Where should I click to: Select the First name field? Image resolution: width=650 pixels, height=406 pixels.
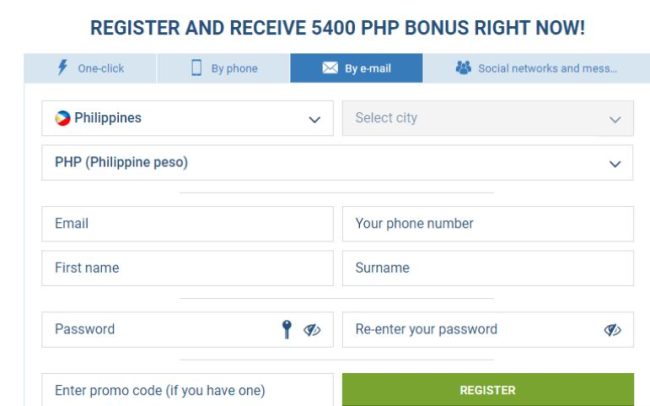(x=187, y=268)
